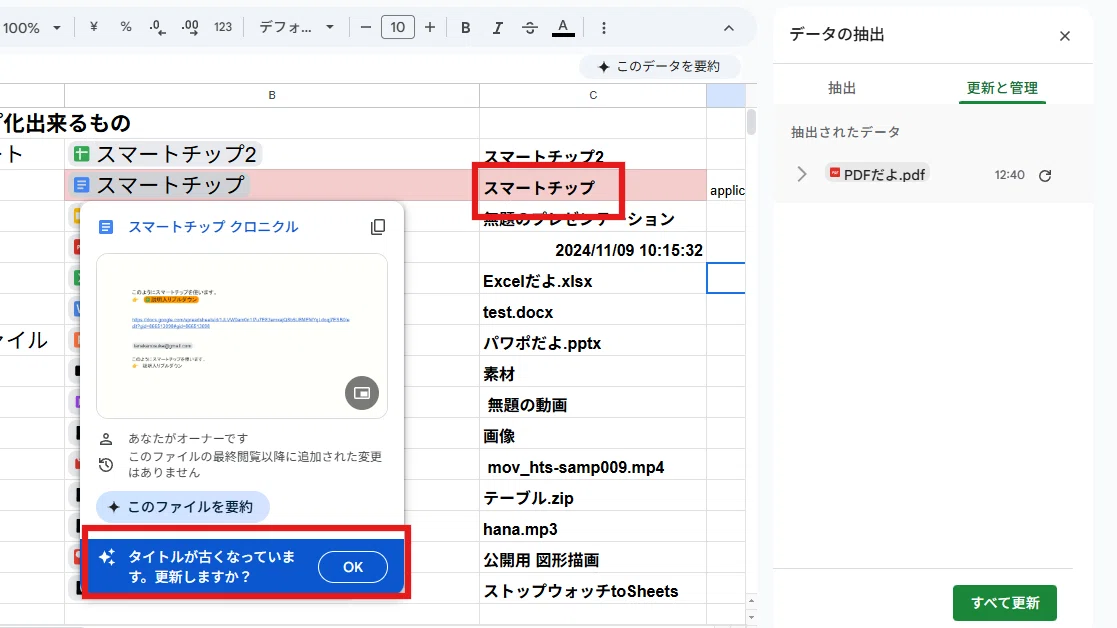Click the すべて更新 button
Screen dimensions: 1117x628
pos(1004,602)
